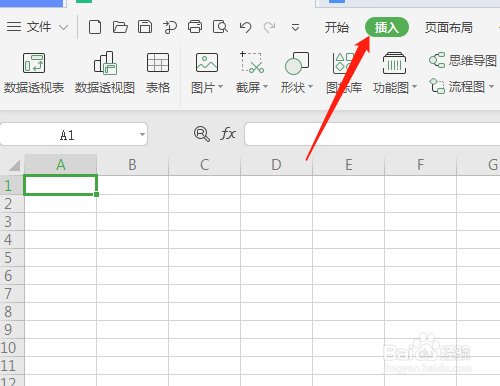Click the 图片 picture icon
This screenshot has height=386, width=500.
point(207,63)
